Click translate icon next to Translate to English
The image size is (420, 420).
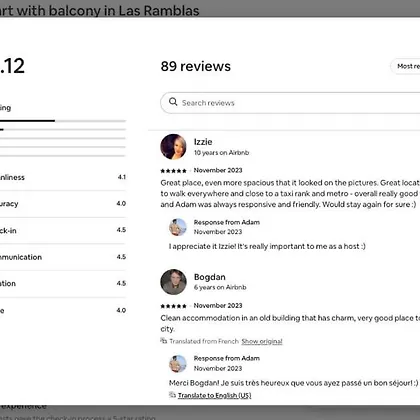tap(172, 395)
